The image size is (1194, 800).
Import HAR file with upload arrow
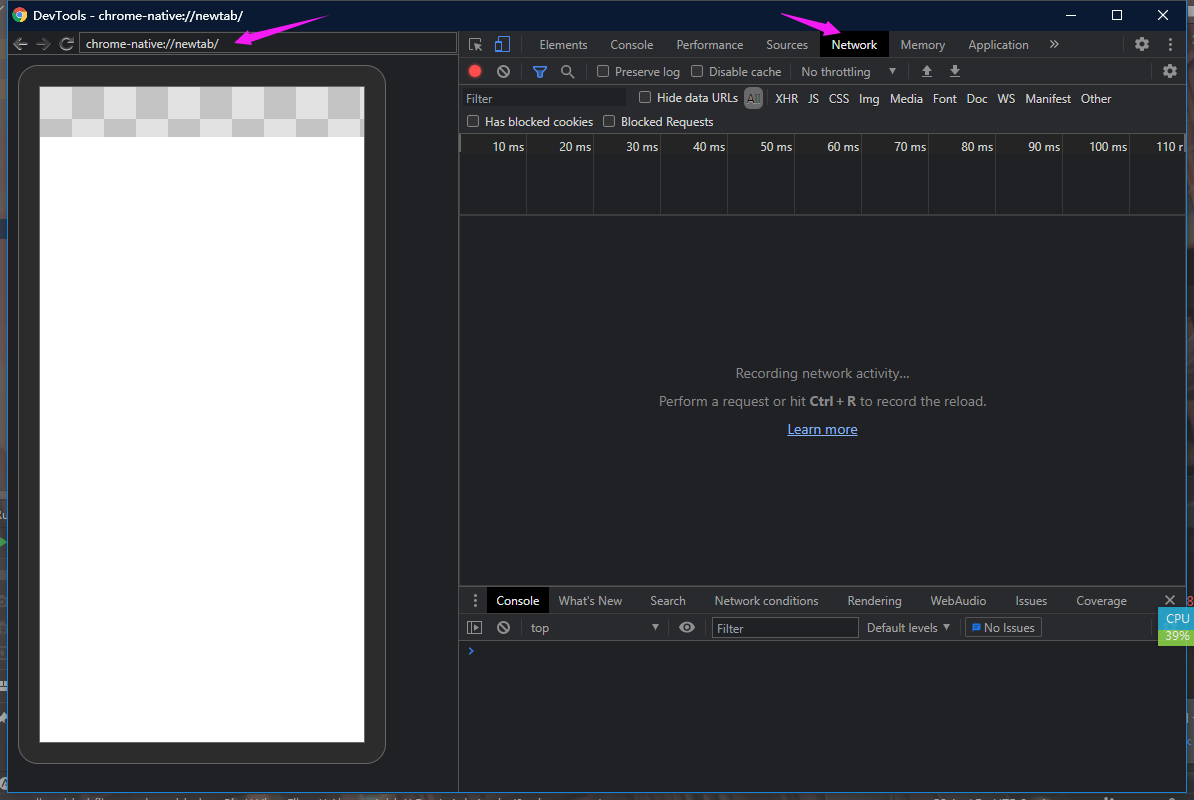(927, 72)
